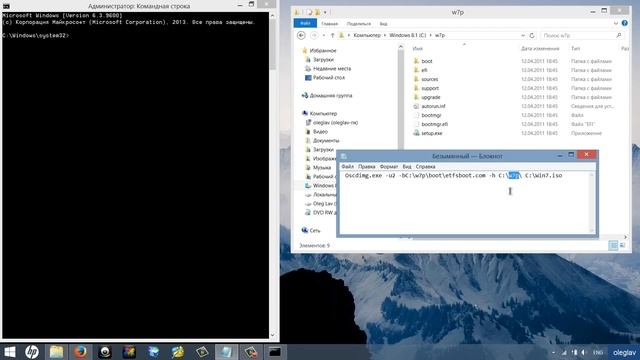Switch Explorer to details view icon
The width and height of the screenshot is (640, 360).
(613, 245)
